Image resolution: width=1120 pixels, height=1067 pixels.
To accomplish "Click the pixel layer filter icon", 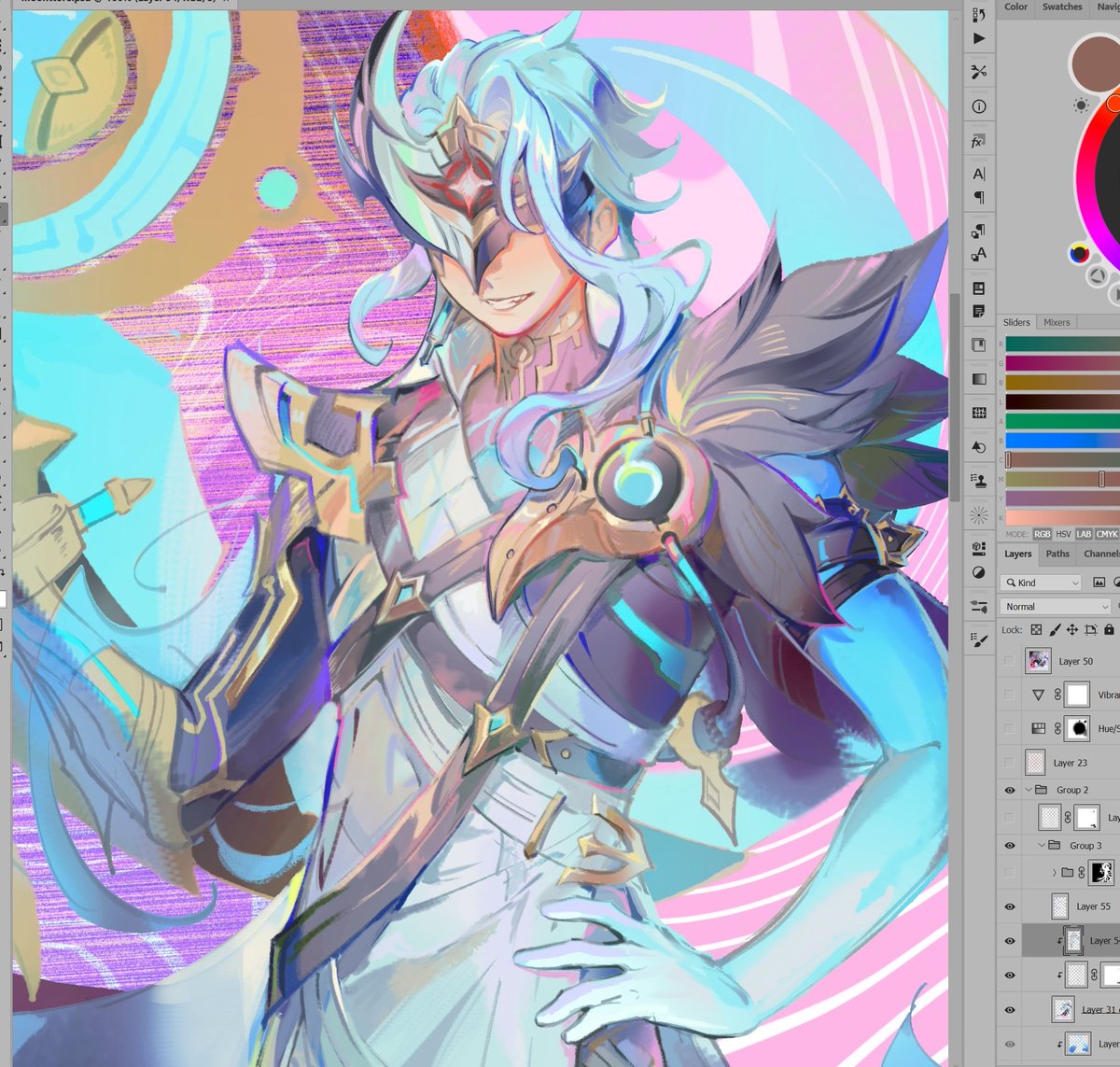I will [x=1099, y=583].
